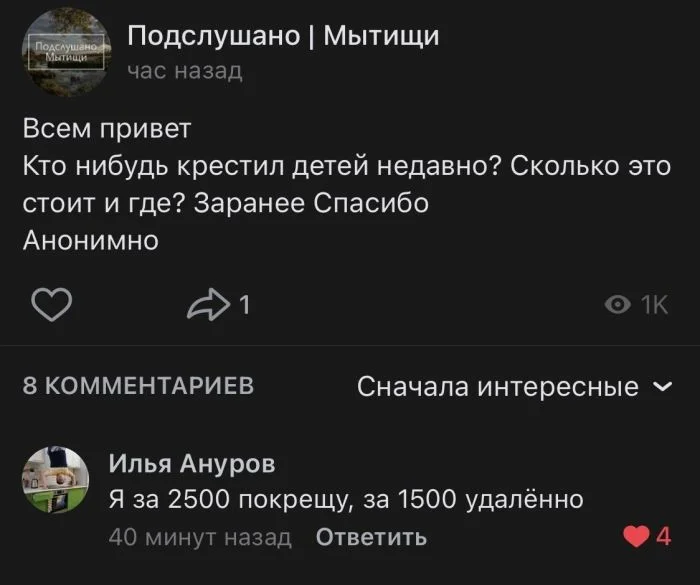Toggle the red heart on Илья's comment
The width and height of the screenshot is (700, 585).
[x=635, y=537]
